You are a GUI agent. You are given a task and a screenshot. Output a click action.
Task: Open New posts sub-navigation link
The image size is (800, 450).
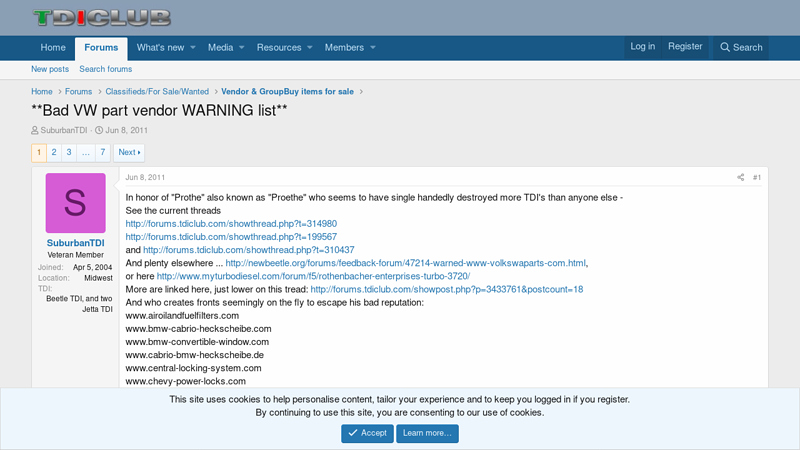pos(50,69)
